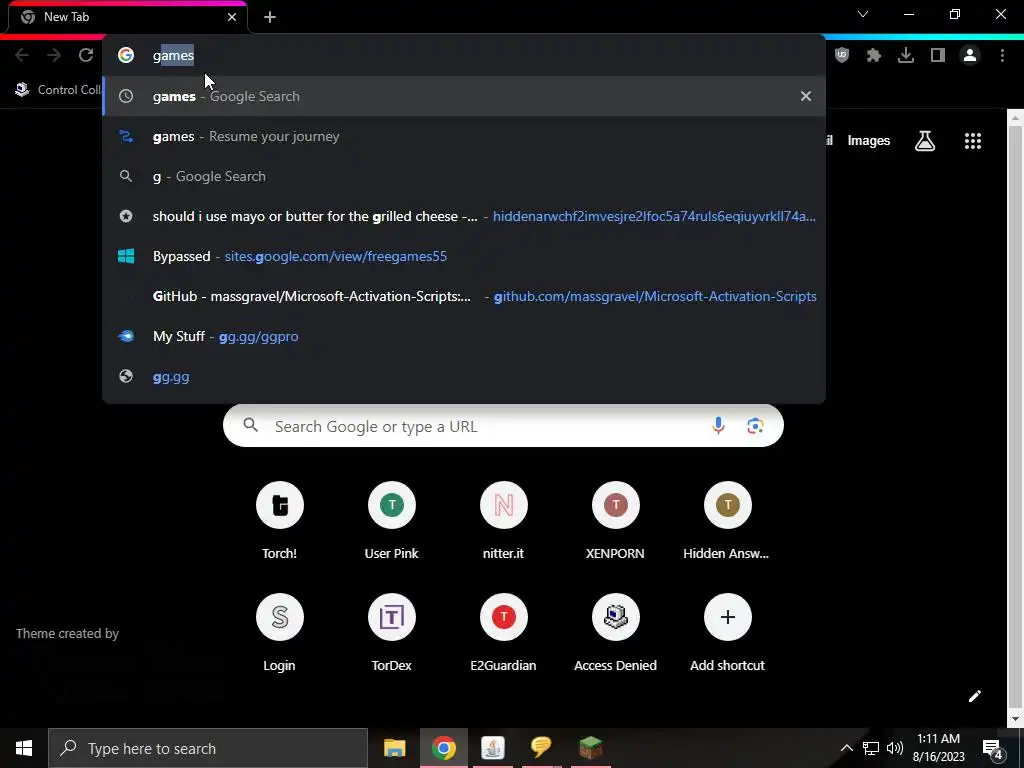Open the uBlock Origin extension icon

click(842, 56)
